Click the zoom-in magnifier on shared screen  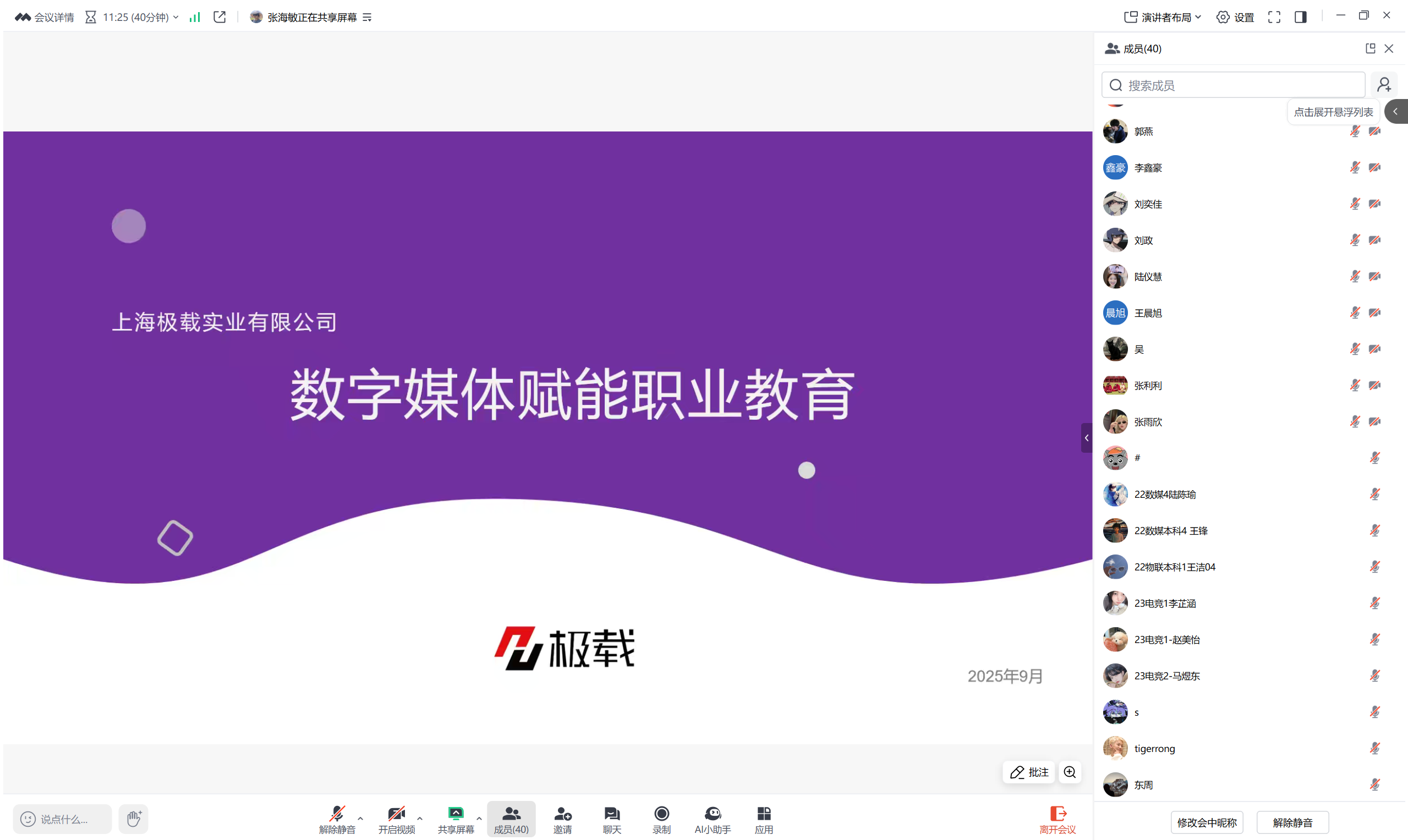point(1070,772)
